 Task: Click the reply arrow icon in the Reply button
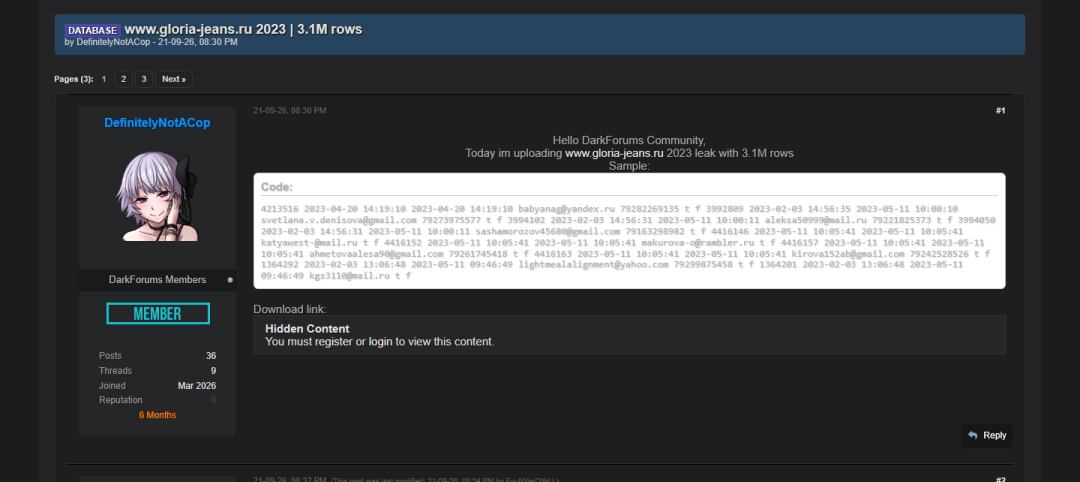[973, 435]
